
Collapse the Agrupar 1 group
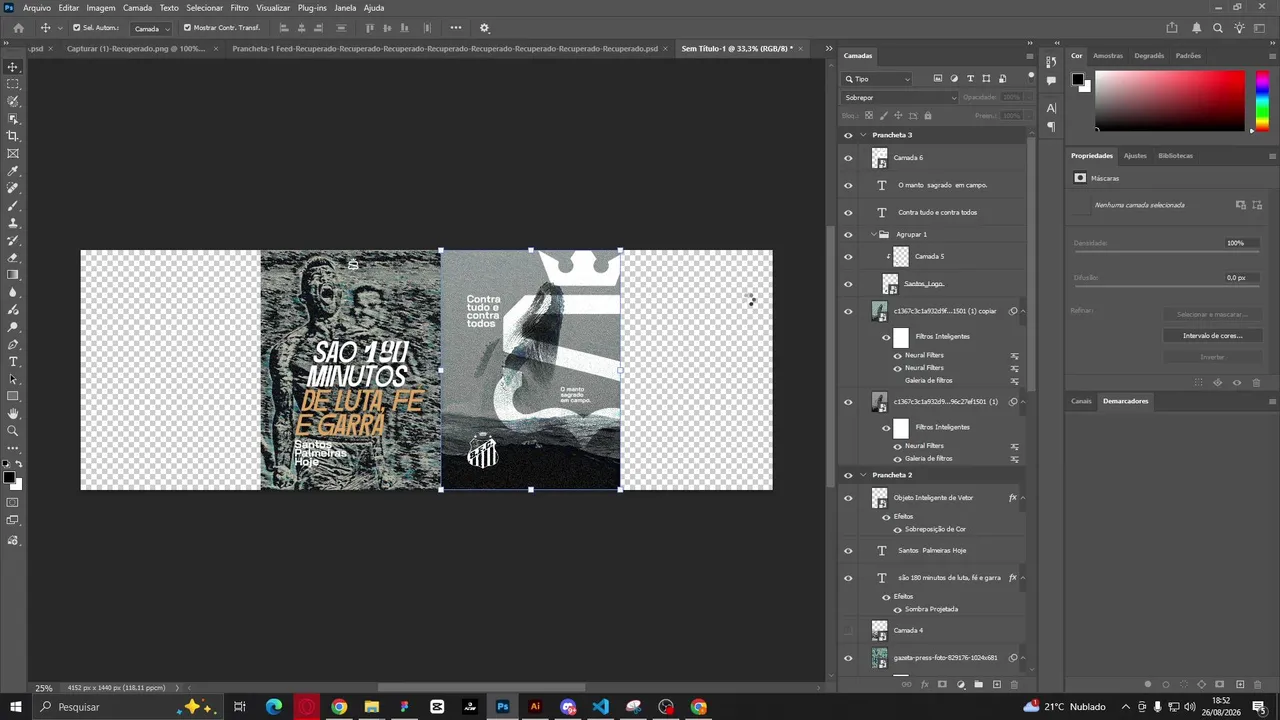tap(874, 234)
